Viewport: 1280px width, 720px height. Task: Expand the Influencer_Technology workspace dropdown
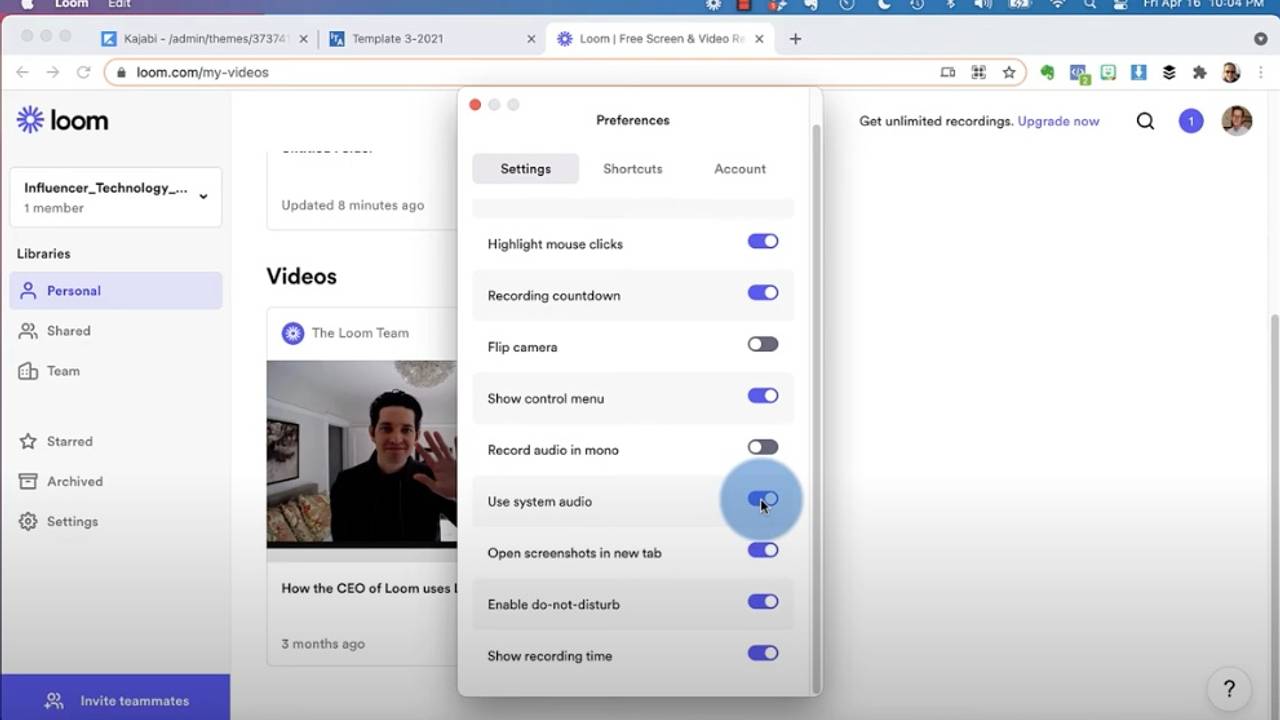pos(203,196)
